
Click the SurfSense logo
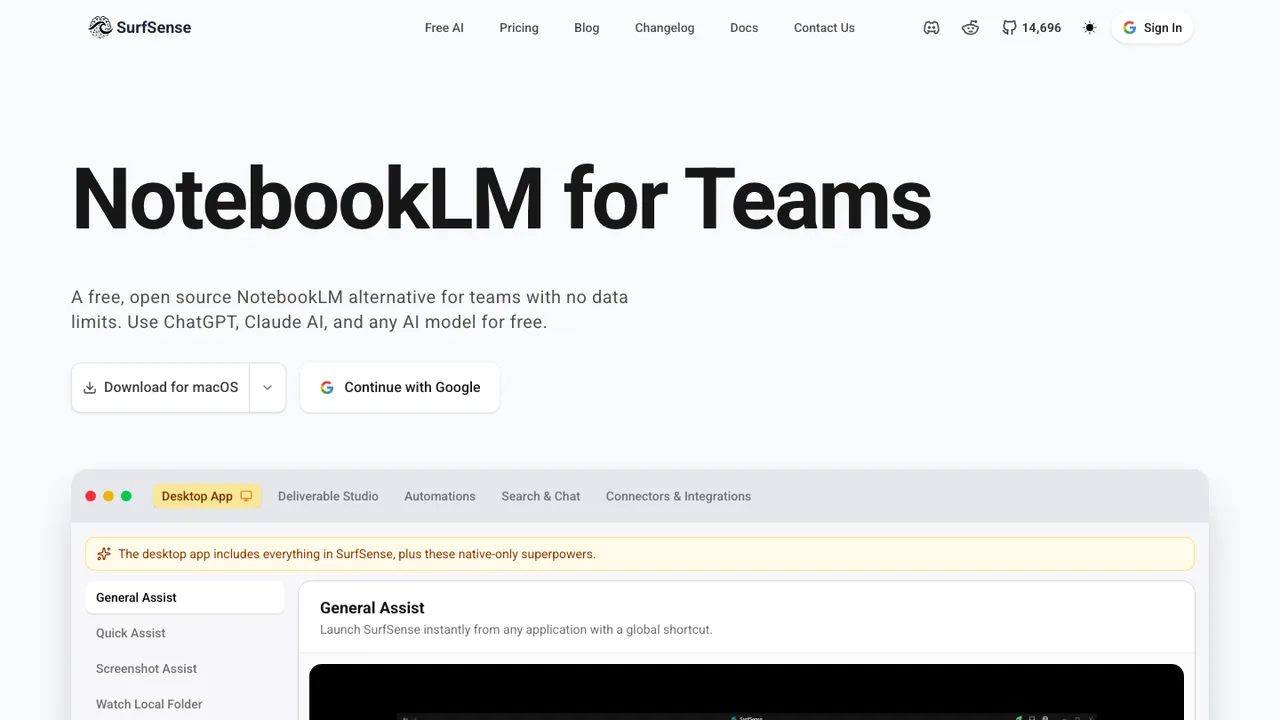pyautogui.click(x=140, y=28)
